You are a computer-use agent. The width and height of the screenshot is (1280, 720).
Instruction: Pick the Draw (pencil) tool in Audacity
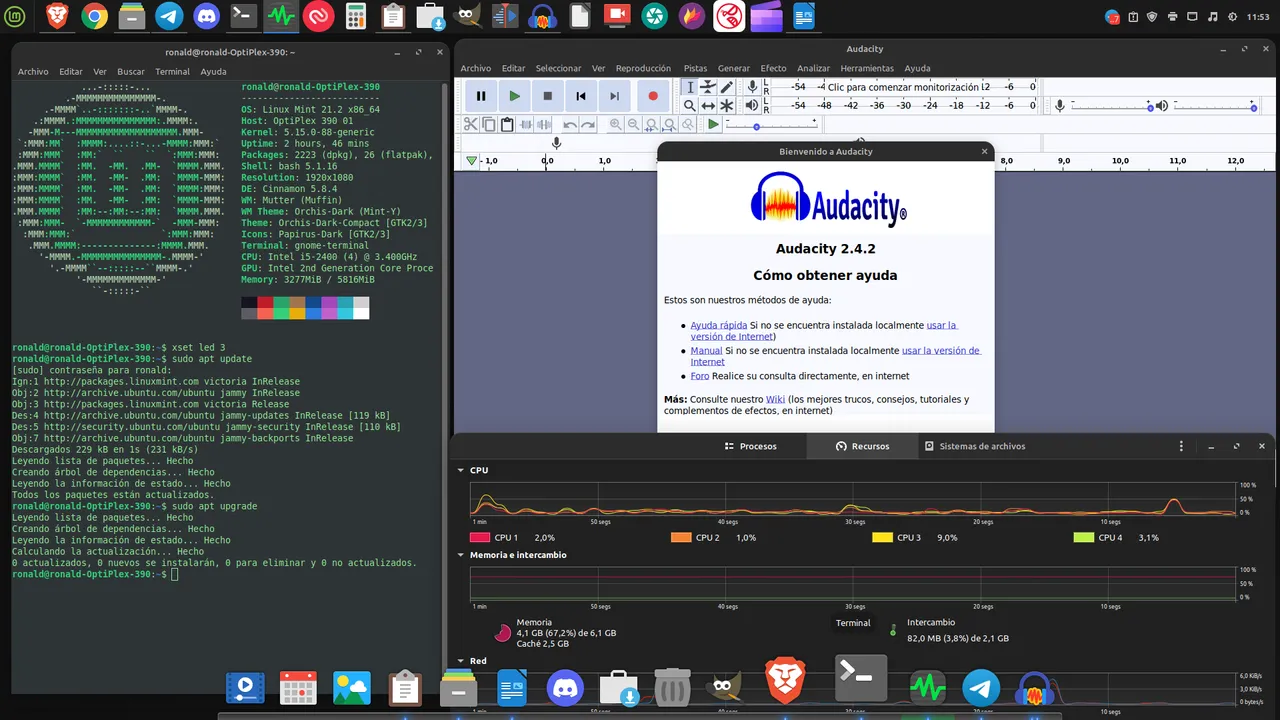pyautogui.click(x=727, y=88)
